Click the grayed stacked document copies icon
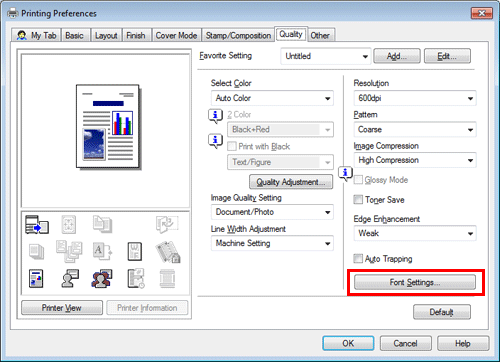Screen dimensions: 500x362 point(102,224)
